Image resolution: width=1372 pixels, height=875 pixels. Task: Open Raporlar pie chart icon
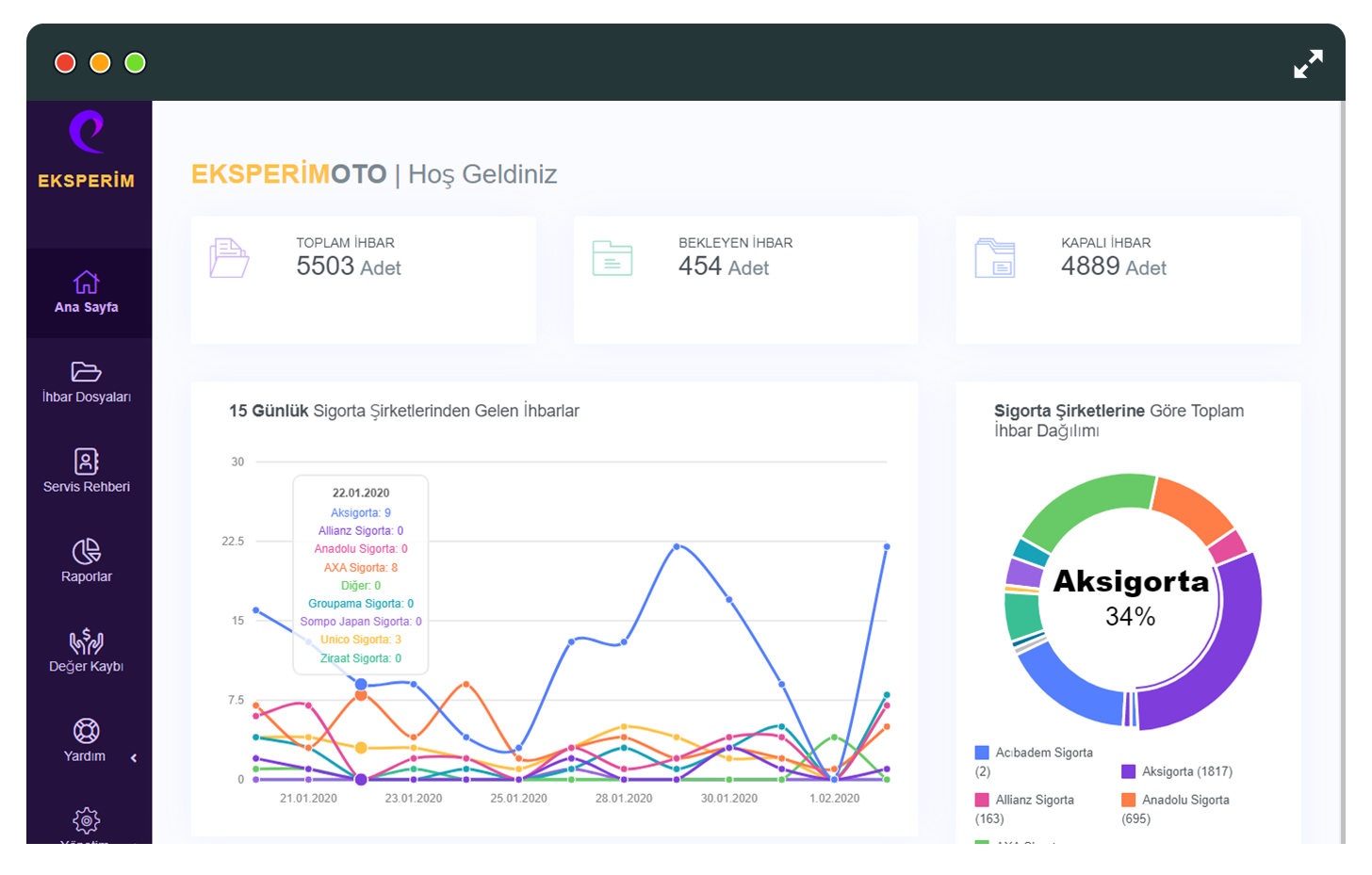pos(86,551)
